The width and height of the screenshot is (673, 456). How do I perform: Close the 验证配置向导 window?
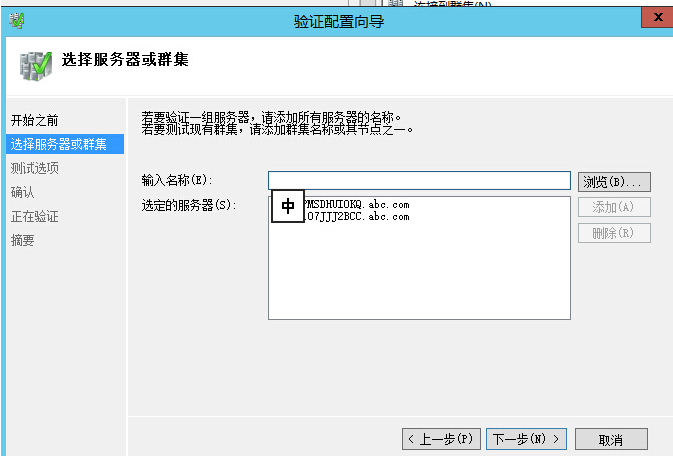658,18
